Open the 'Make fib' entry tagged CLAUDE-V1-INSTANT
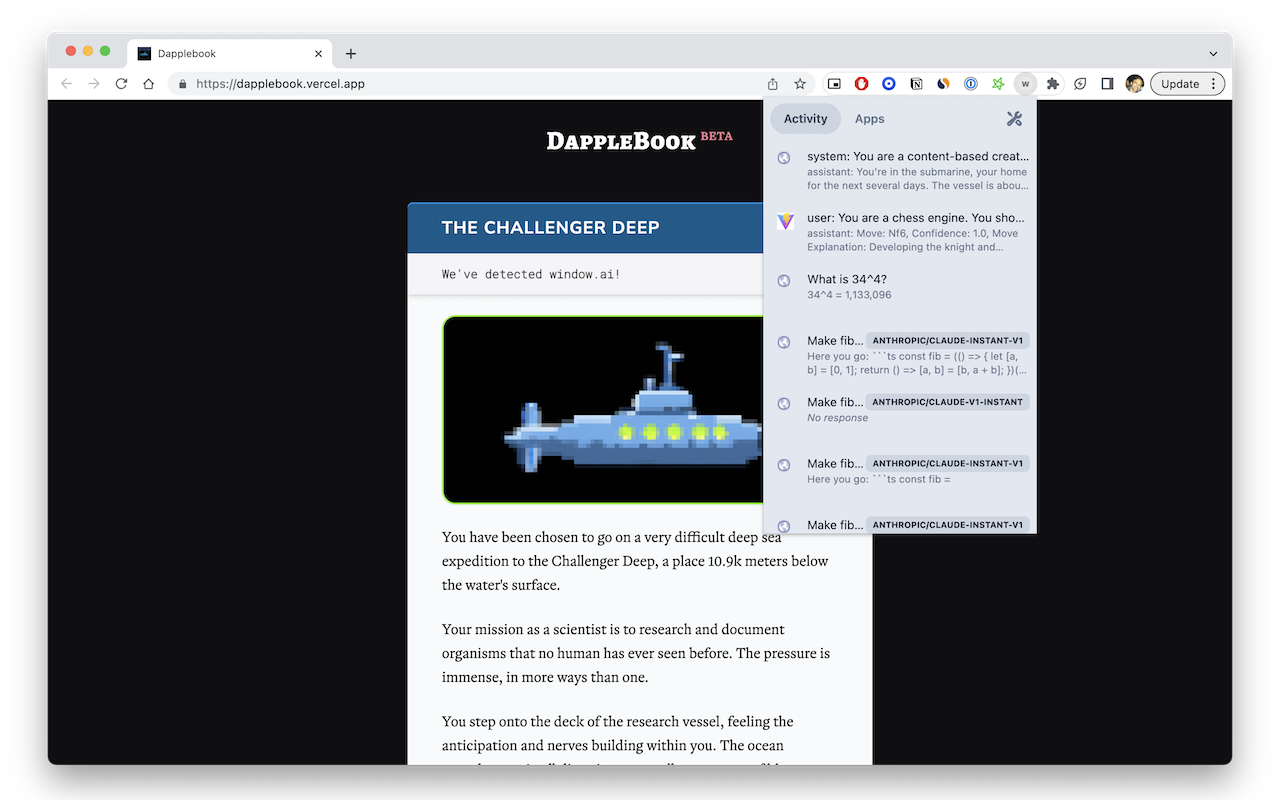 (x=900, y=410)
